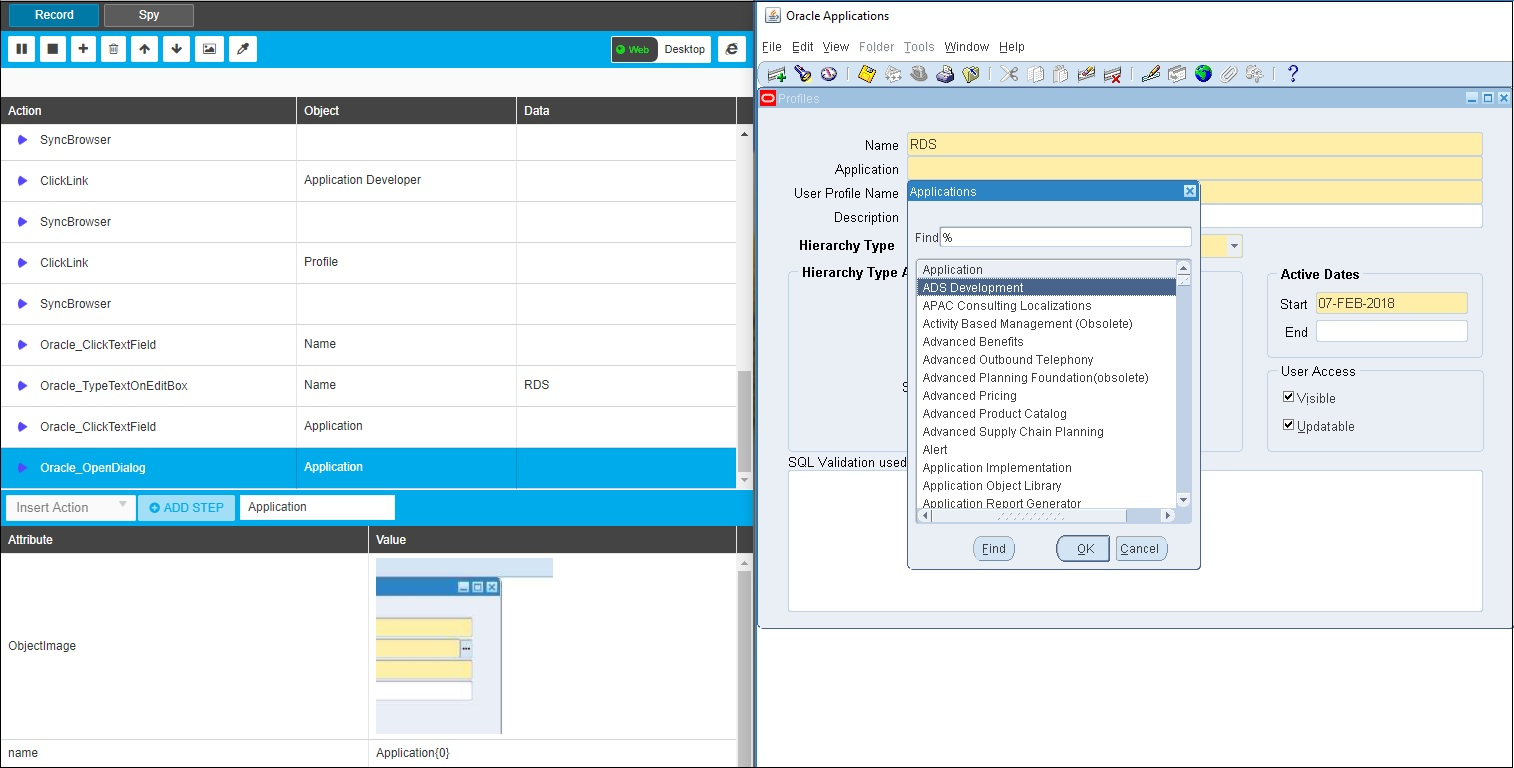Expand the Oracle_OpenDialog step arrow
The image size is (1514, 768).
[x=22, y=468]
